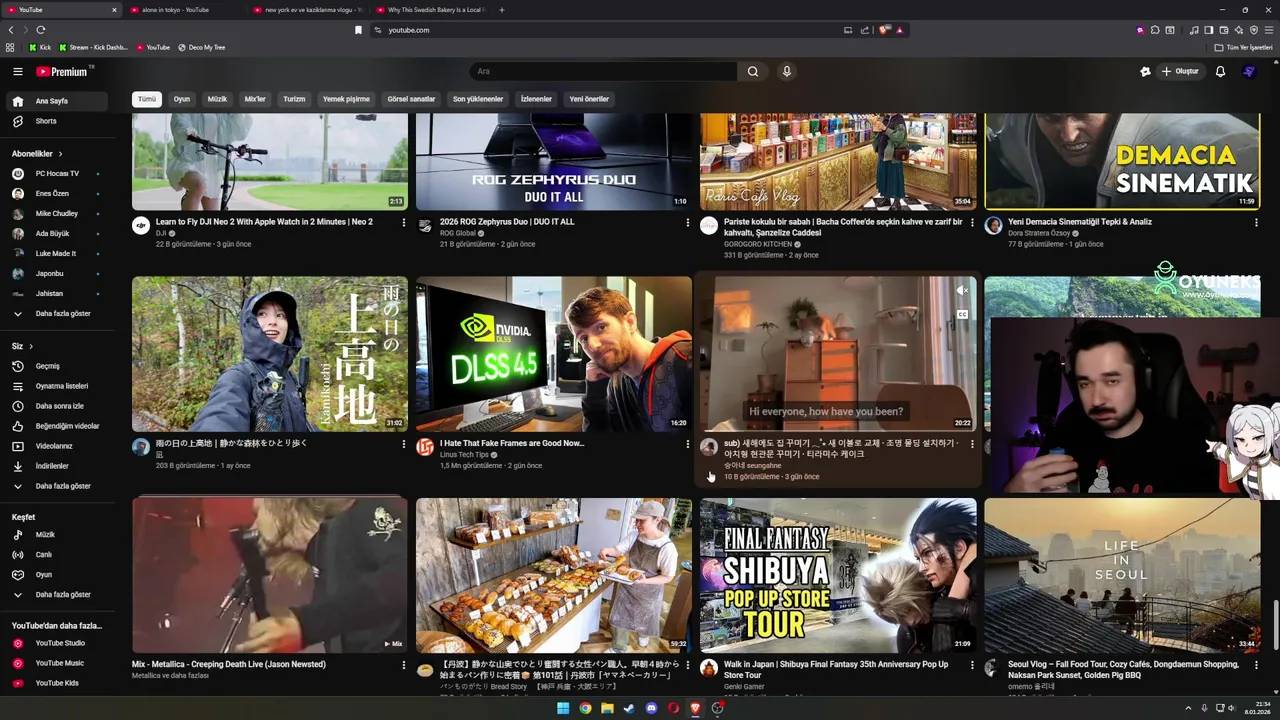Open Life in Seoul vlog thumbnail
Viewport: 1280px width, 720px height.
[x=1122, y=576]
